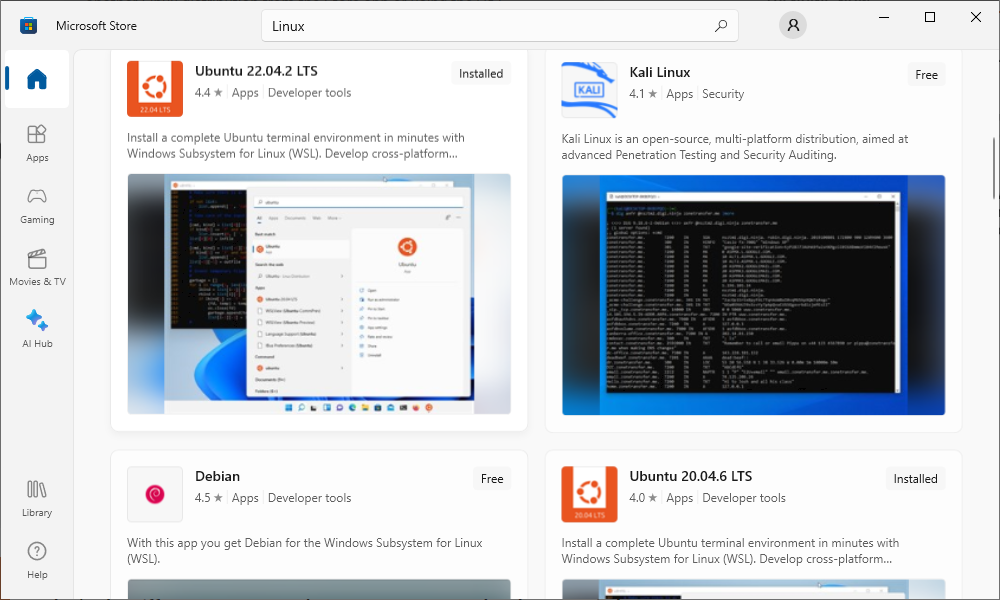This screenshot has width=1000, height=600.
Task: Open the Help section
Action: pyautogui.click(x=37, y=560)
